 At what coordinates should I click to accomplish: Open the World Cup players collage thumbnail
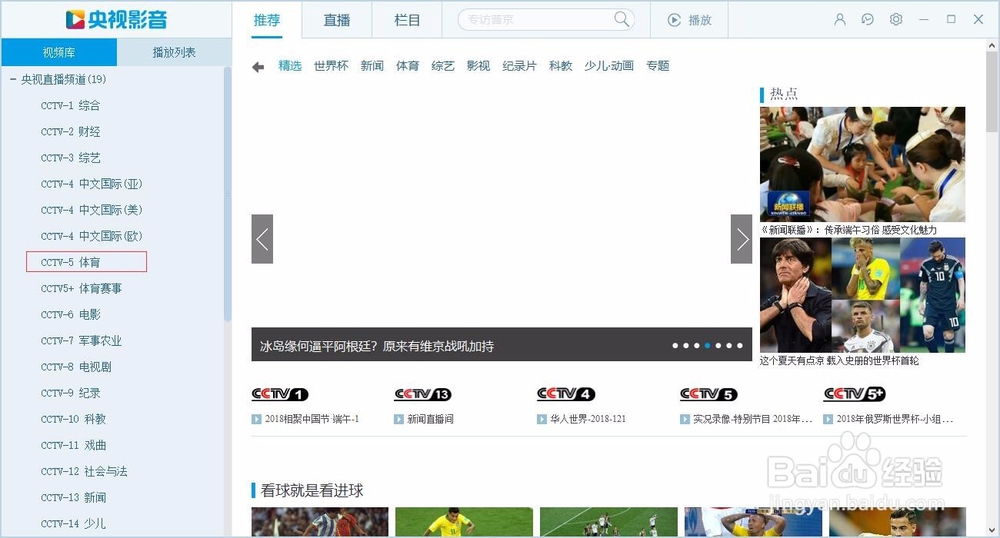(862, 295)
